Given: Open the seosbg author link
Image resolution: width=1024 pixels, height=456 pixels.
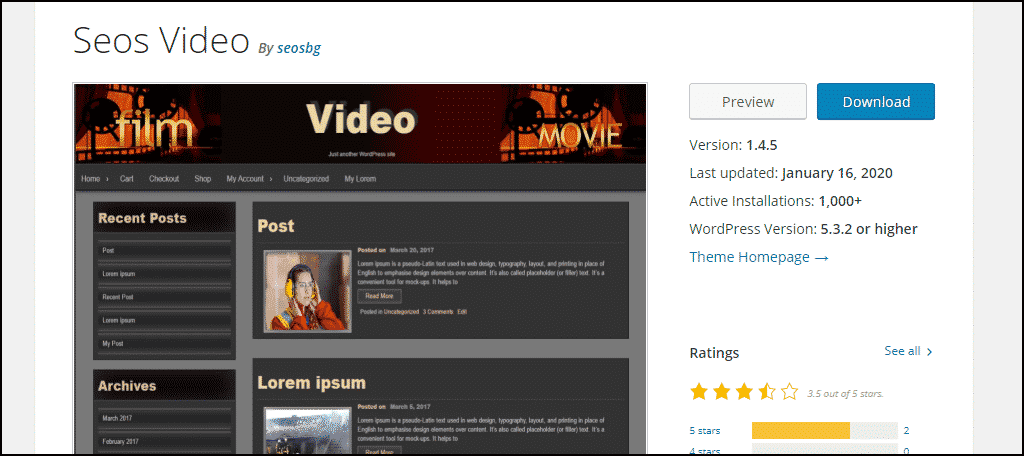Looking at the screenshot, I should coord(298,48).
